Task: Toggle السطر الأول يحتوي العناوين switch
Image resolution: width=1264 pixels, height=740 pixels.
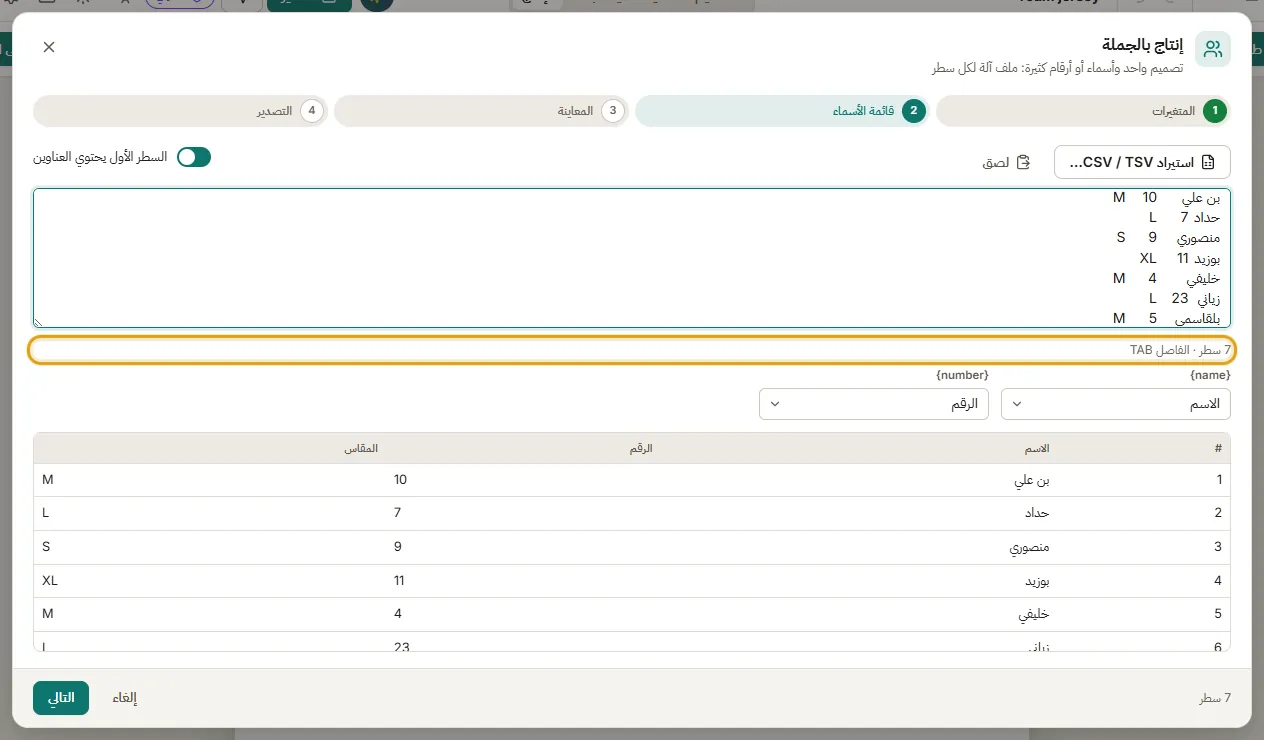Action: 194,157
